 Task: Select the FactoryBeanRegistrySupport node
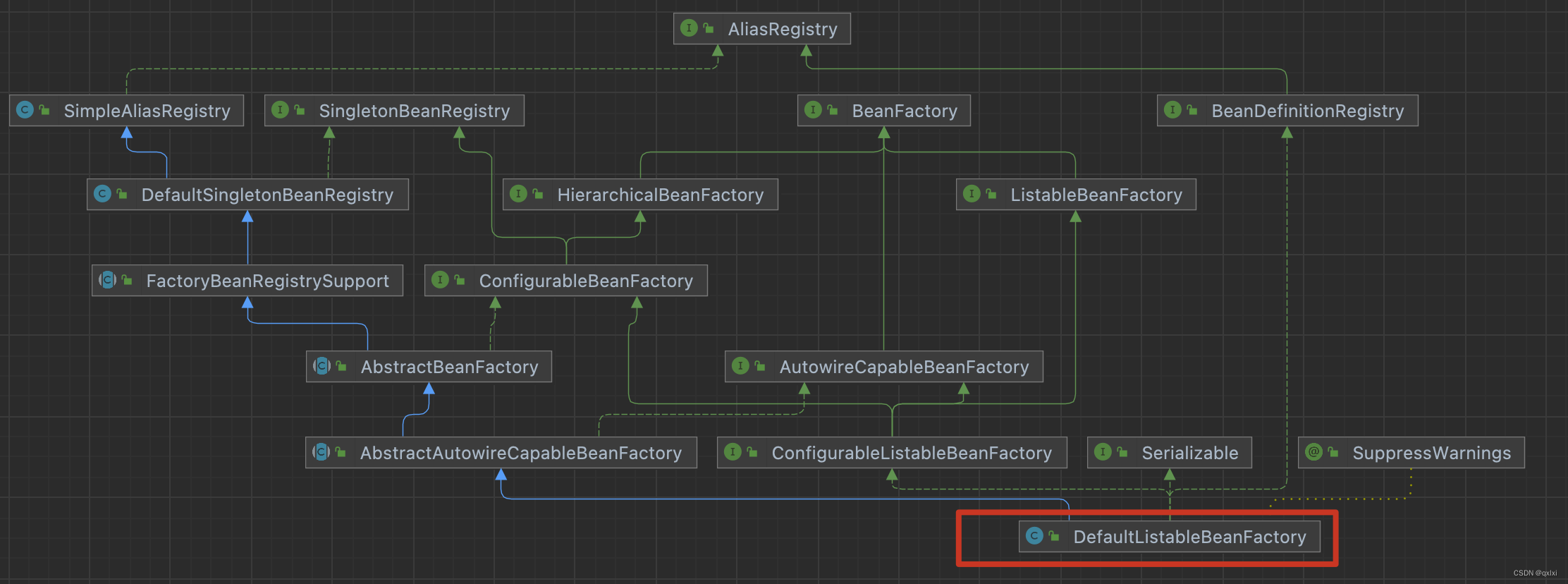247,281
